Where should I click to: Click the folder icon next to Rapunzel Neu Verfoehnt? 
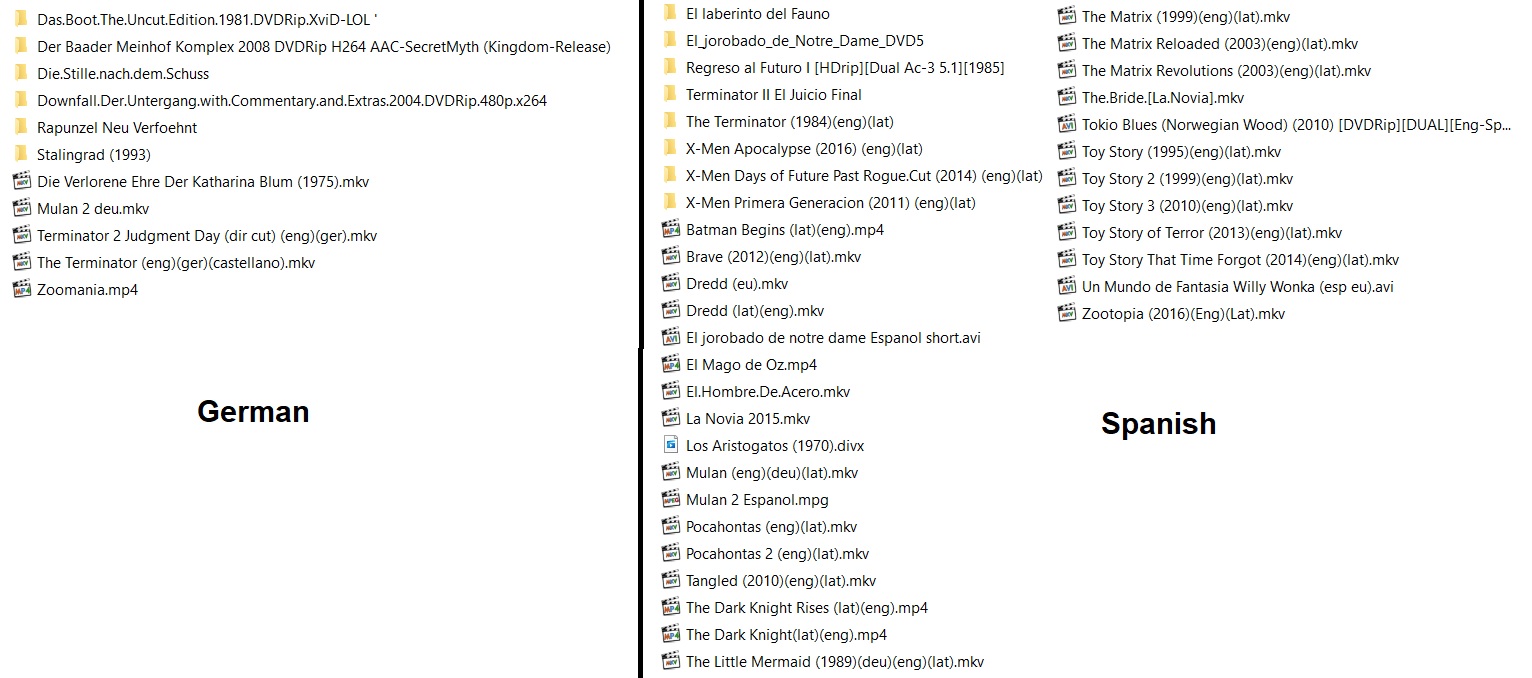[x=20, y=127]
